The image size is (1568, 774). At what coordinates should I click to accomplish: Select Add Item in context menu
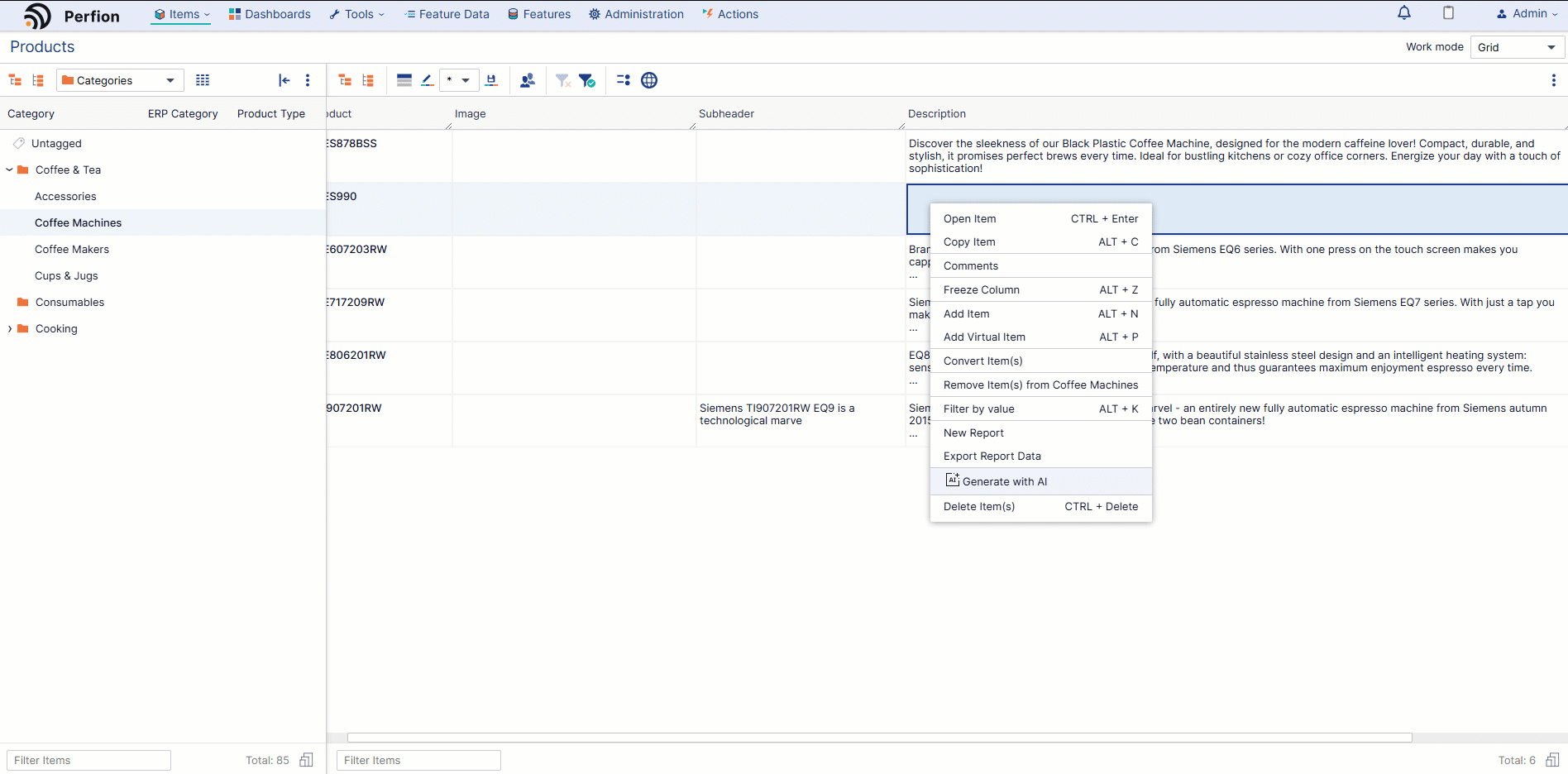point(1040,313)
